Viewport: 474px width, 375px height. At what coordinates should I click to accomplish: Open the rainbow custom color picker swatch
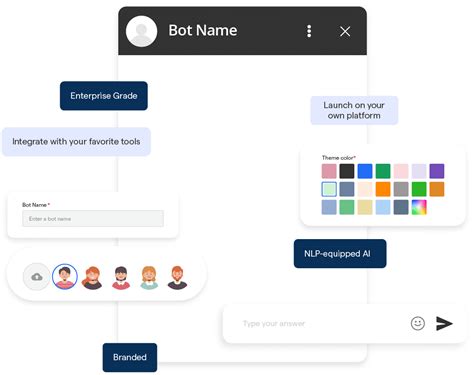tap(419, 207)
